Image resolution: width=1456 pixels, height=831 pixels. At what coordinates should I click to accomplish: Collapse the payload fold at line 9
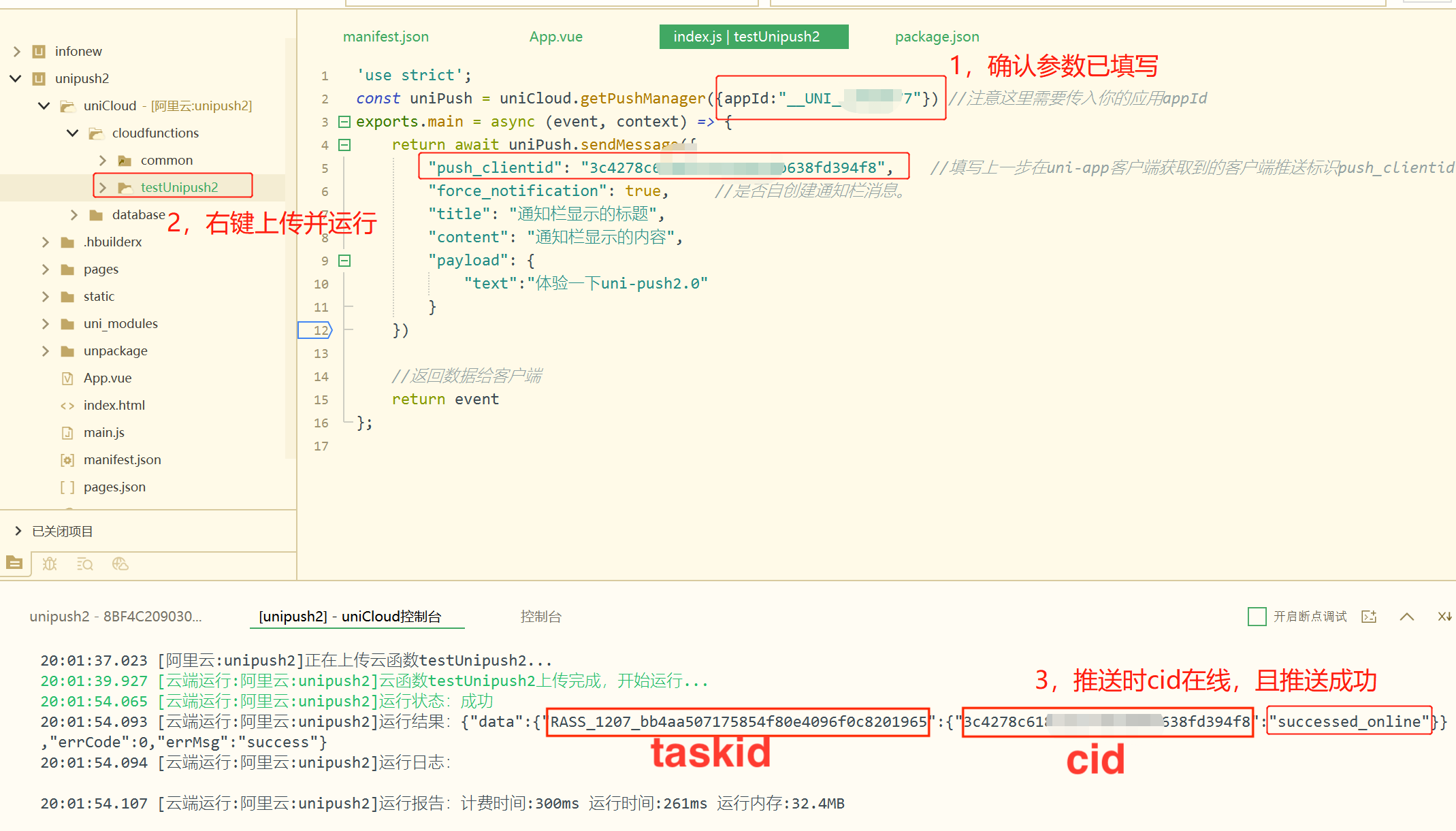pyautogui.click(x=344, y=261)
